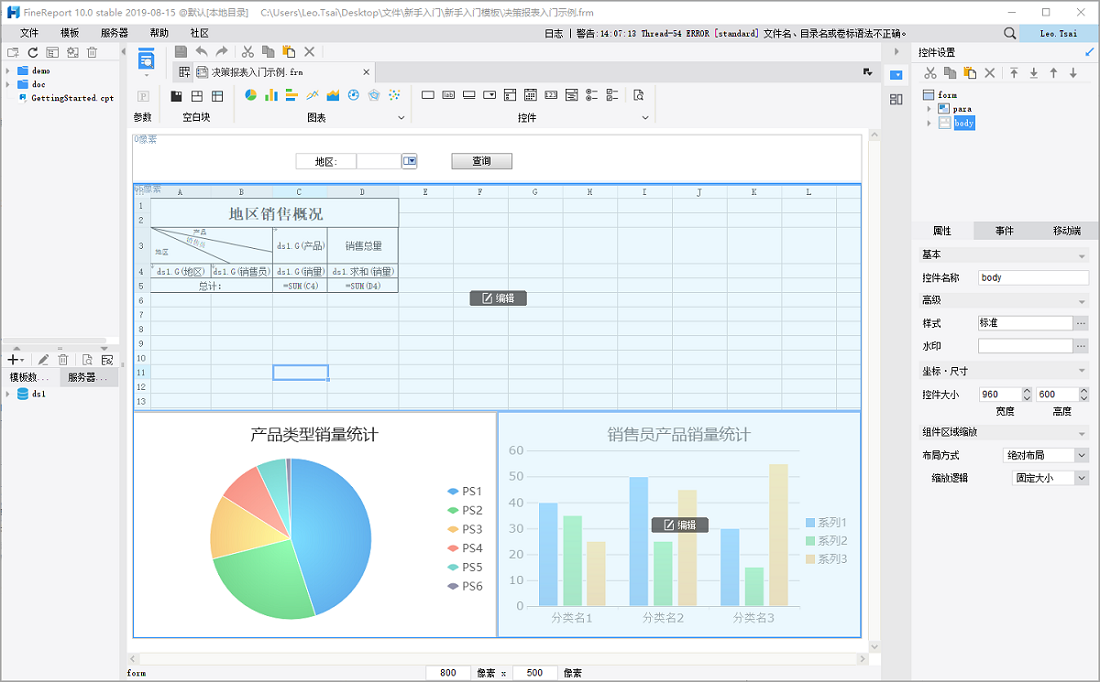Click the undo arrow icon

(x=201, y=51)
